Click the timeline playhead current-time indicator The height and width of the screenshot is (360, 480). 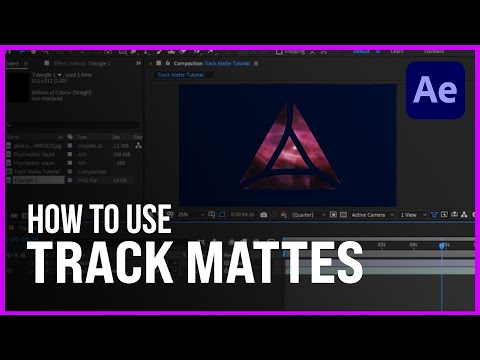[x=442, y=246]
